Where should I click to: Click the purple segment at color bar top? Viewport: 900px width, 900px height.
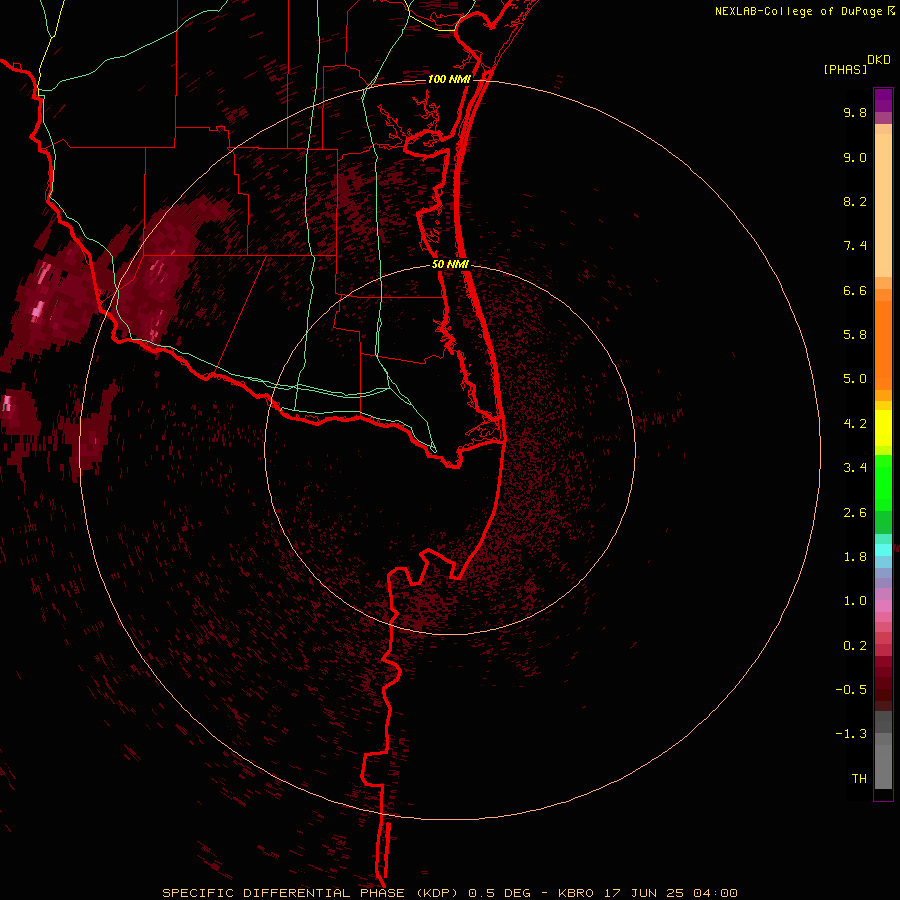click(x=883, y=100)
